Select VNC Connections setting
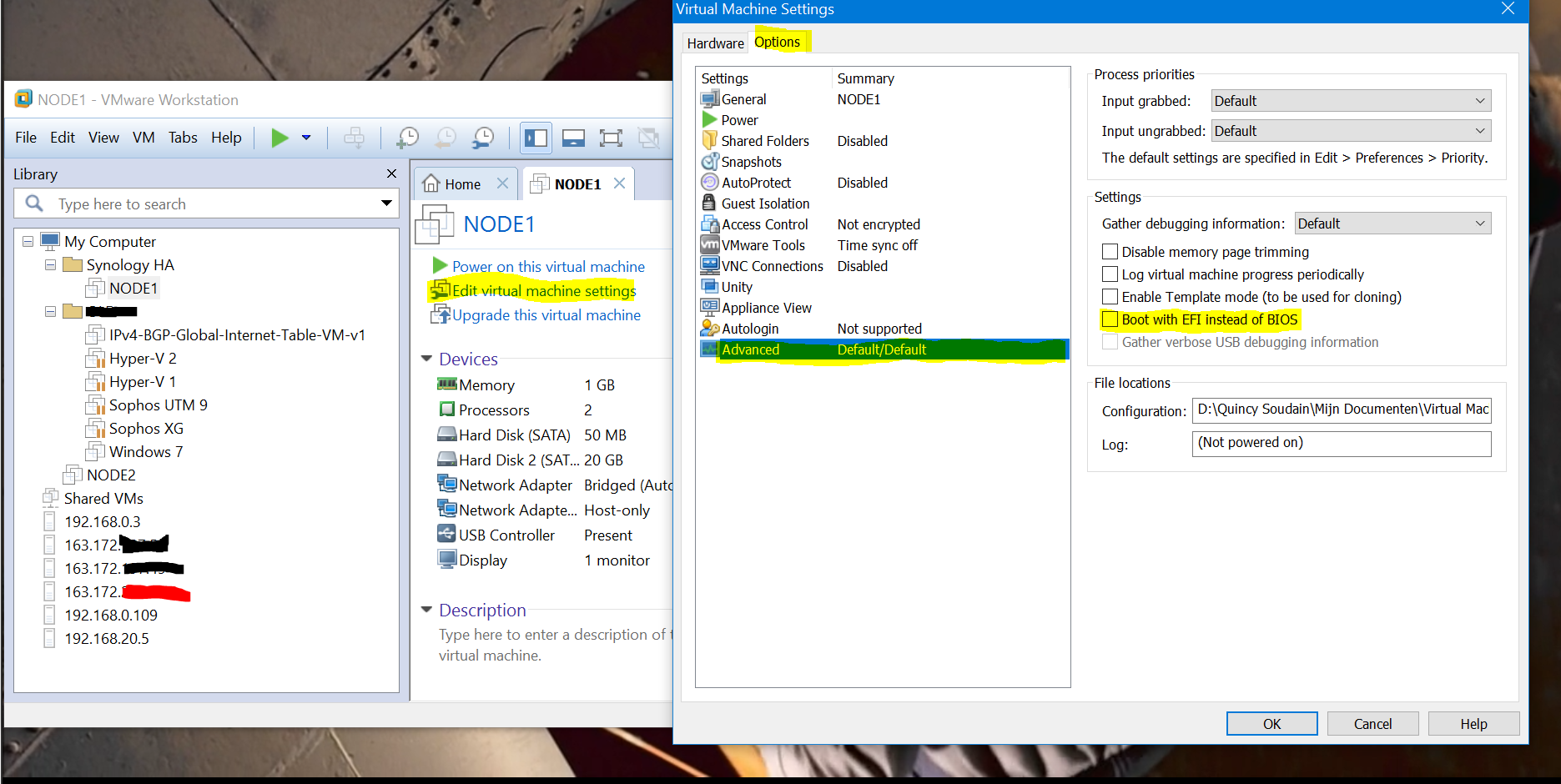The width and height of the screenshot is (1561, 784). tap(772, 266)
